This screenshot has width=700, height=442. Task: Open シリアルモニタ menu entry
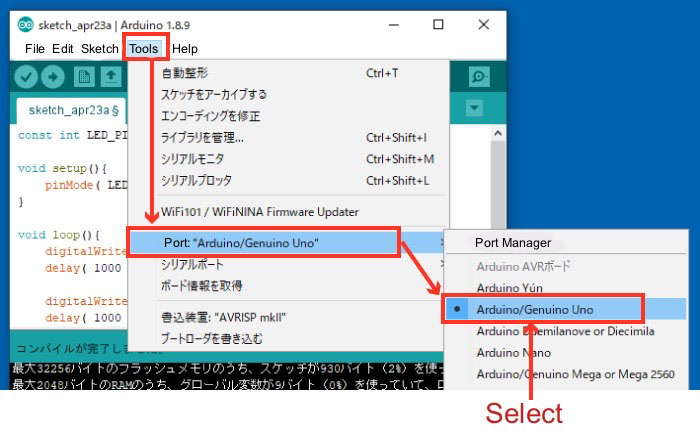[288, 159]
